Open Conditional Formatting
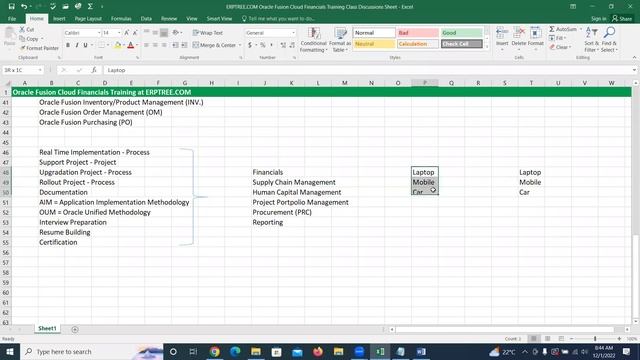 click(x=313, y=40)
